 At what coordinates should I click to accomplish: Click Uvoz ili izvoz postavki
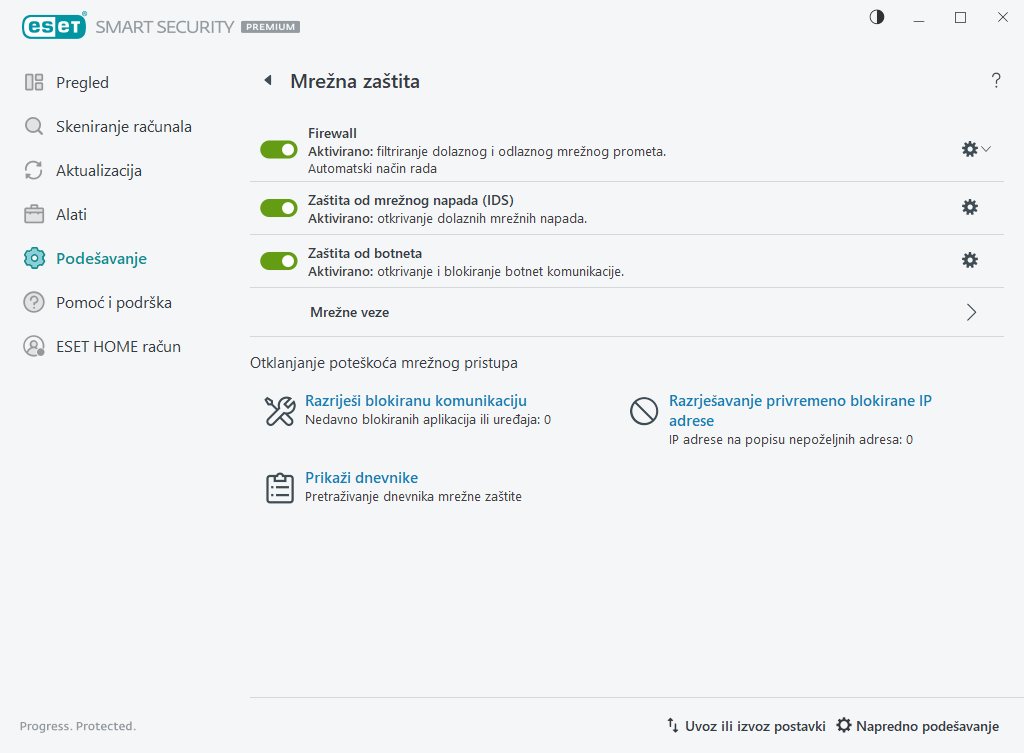pos(746,726)
